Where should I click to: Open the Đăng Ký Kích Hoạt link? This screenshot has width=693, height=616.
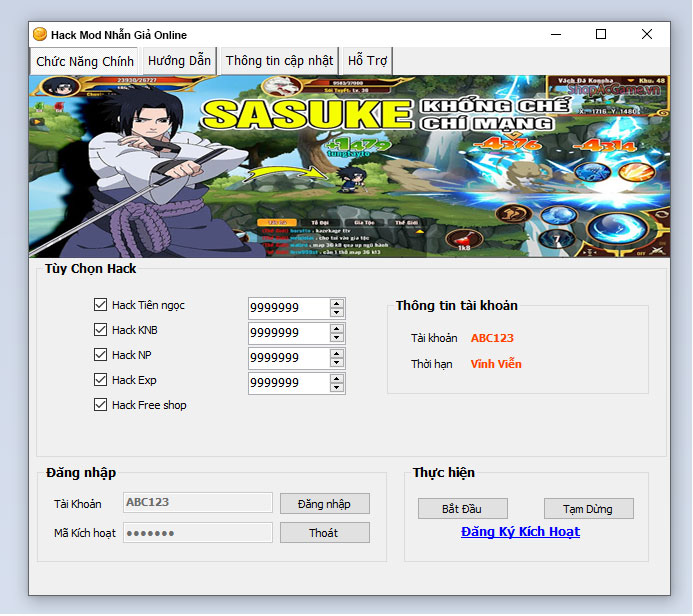520,532
